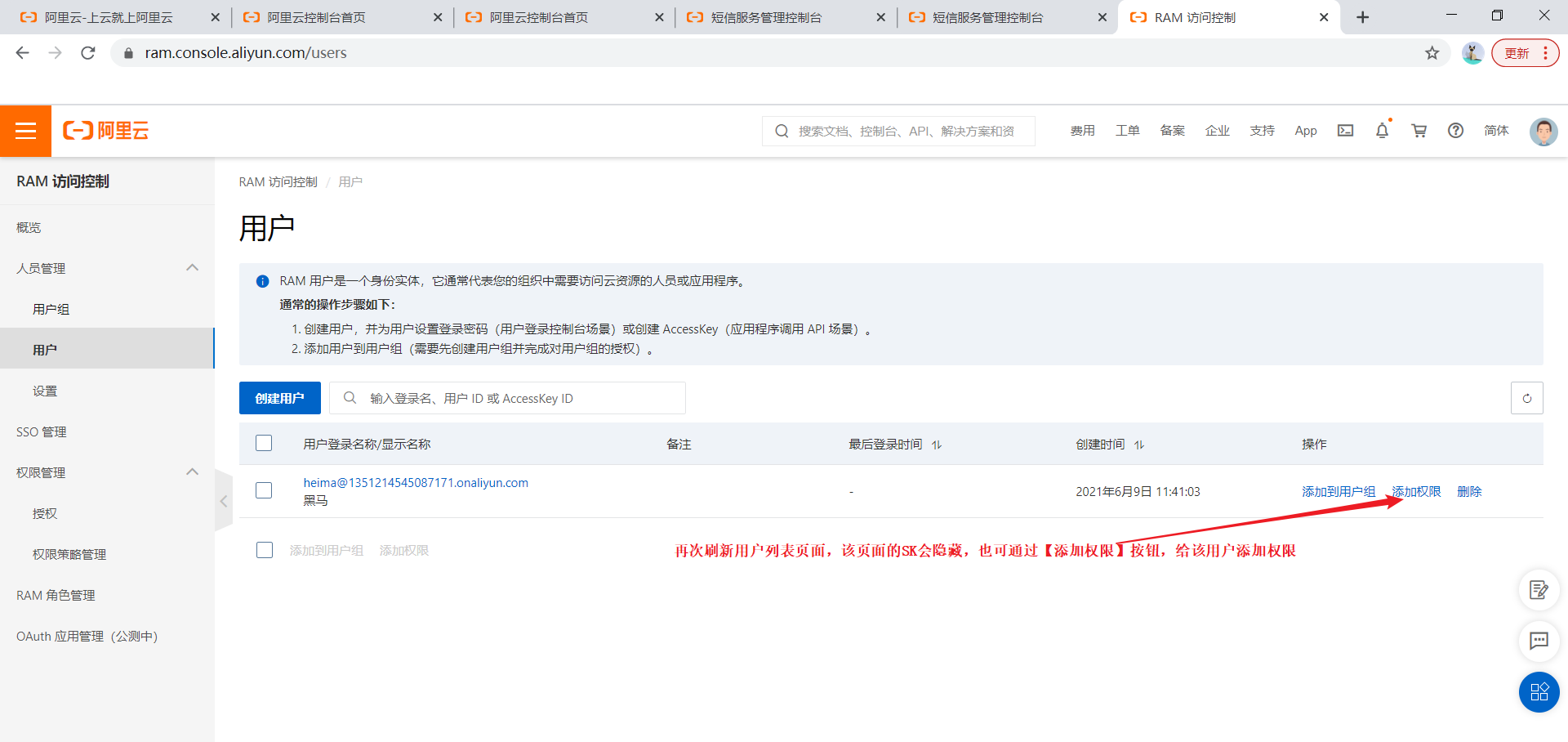Open the notifications bell
Viewport: 1568px width, 742px height.
[1382, 131]
